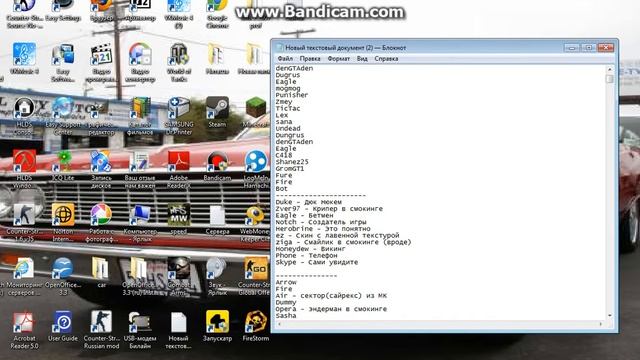Click the line 'Eagle - Бетмен'
Viewport: 640px width, 360px height.
pyautogui.click(x=304, y=216)
